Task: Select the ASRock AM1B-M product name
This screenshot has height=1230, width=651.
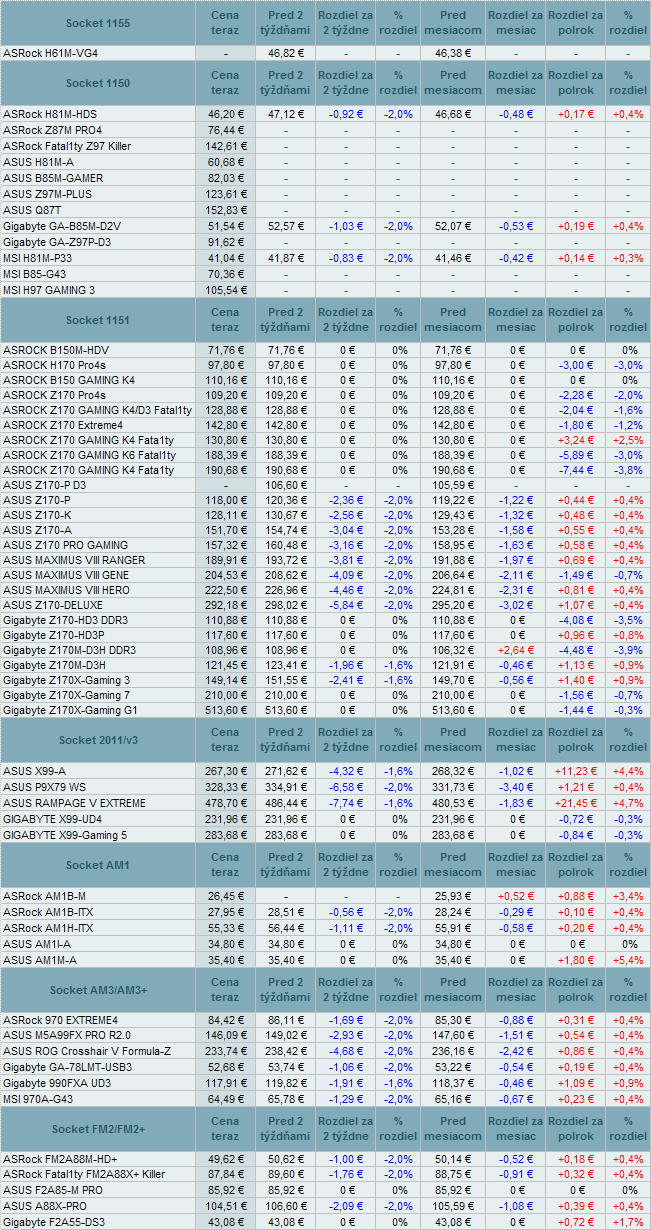Action: point(44,897)
